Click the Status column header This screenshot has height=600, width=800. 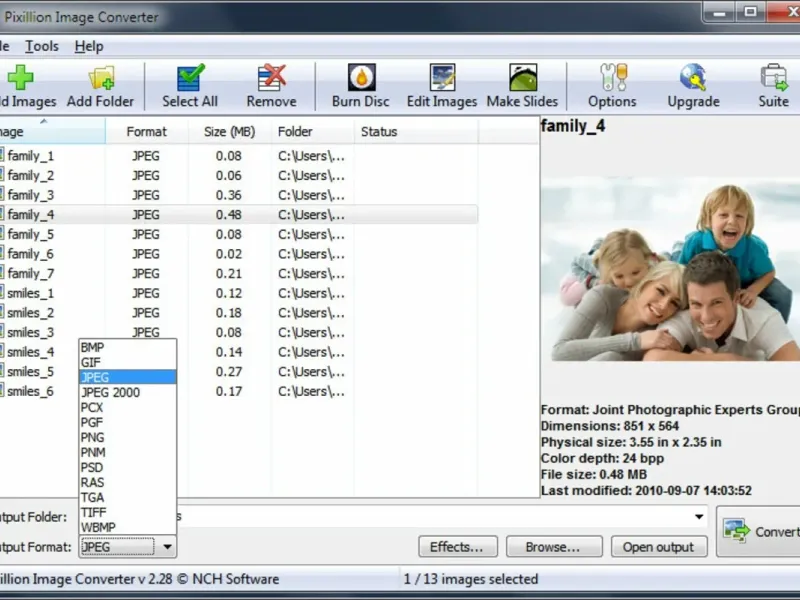point(416,132)
